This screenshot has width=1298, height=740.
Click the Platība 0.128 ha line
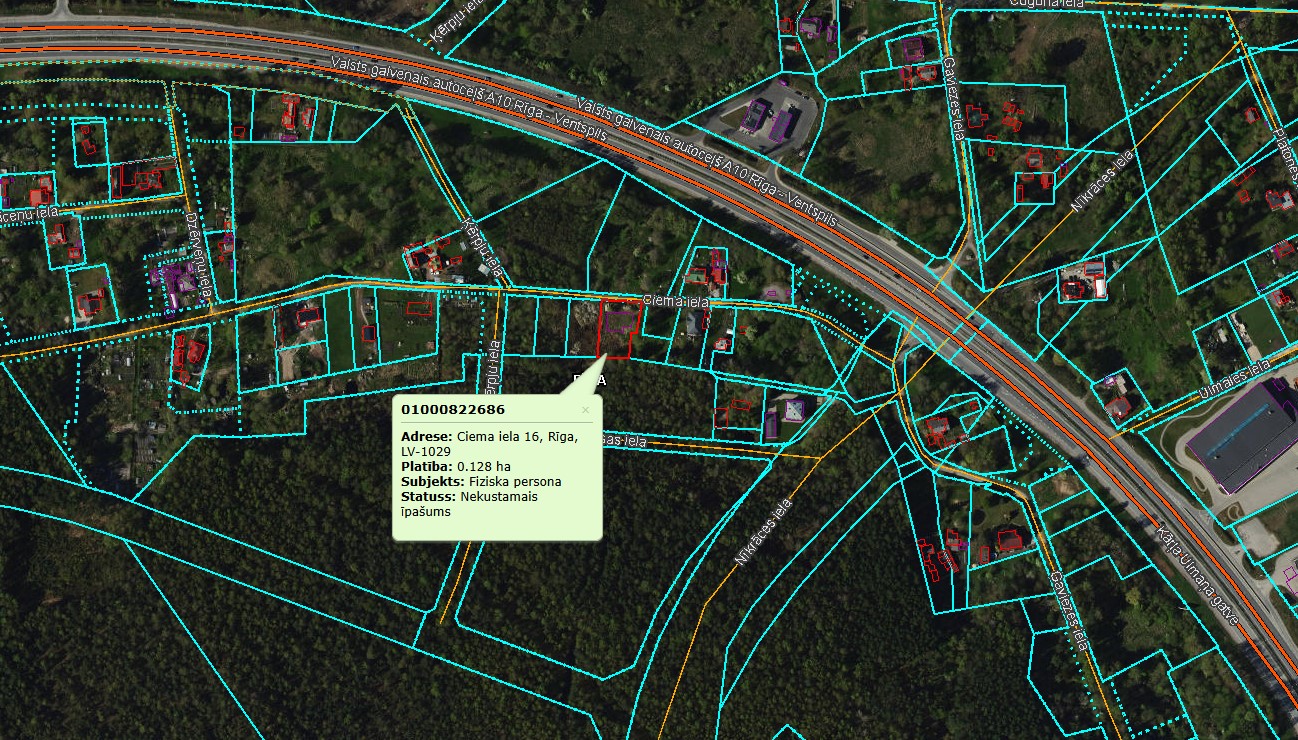tap(456, 466)
